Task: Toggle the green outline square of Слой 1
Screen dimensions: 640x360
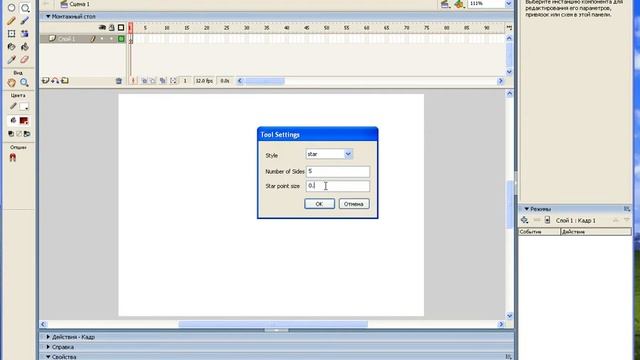Action: pos(121,39)
